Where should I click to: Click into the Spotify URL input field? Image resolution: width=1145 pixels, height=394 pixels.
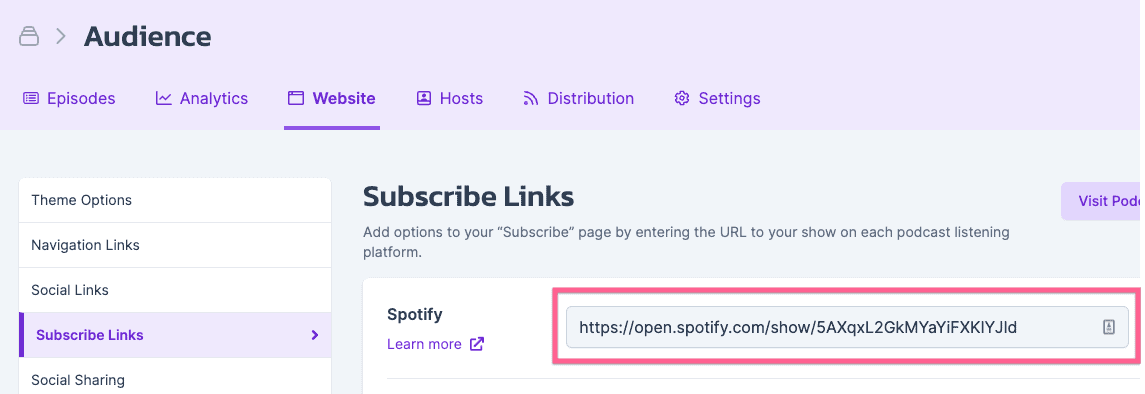point(847,328)
